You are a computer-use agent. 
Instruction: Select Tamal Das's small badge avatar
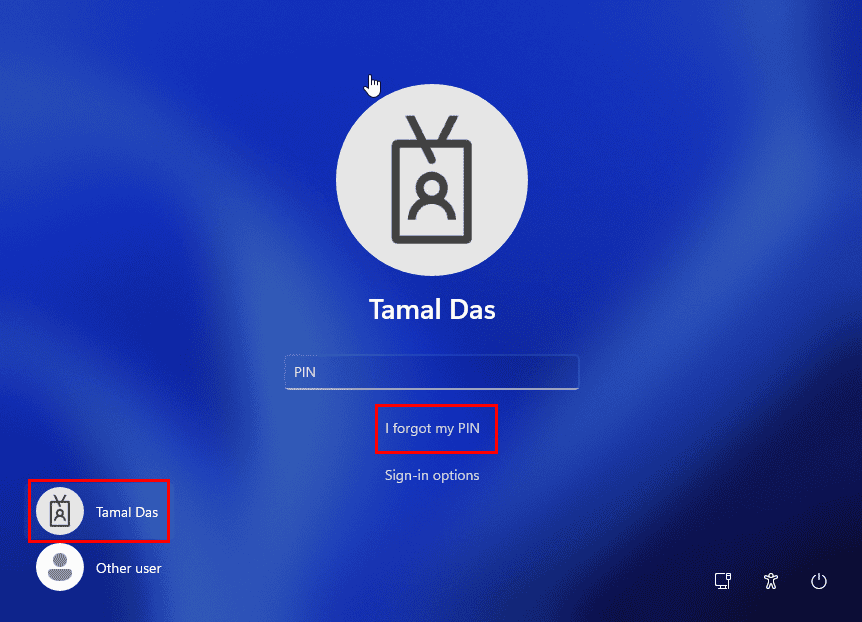point(60,511)
